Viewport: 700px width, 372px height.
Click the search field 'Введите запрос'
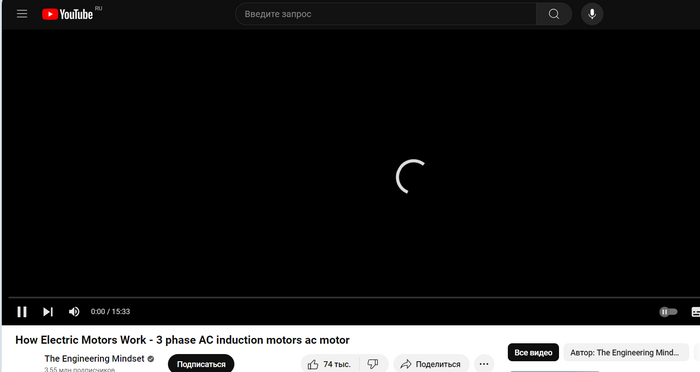coord(386,14)
